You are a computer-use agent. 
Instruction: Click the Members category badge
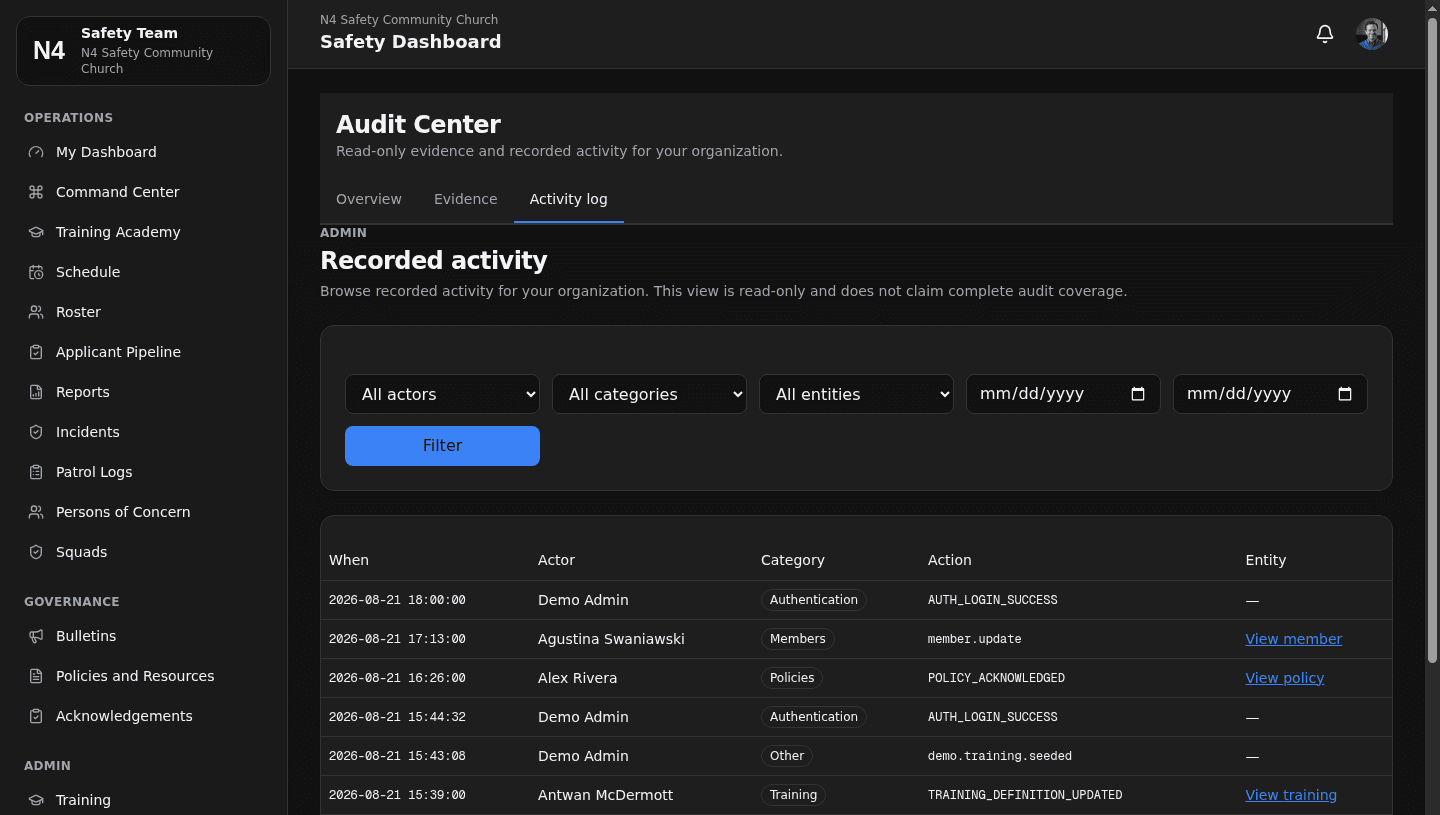[798, 639]
